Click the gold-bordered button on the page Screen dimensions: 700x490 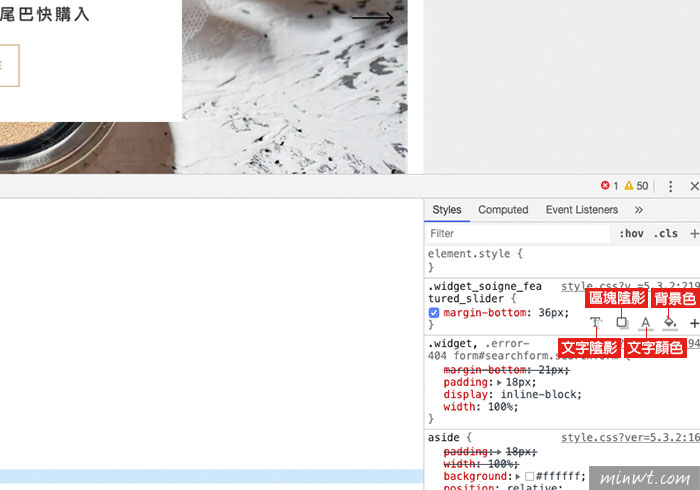pos(9,66)
